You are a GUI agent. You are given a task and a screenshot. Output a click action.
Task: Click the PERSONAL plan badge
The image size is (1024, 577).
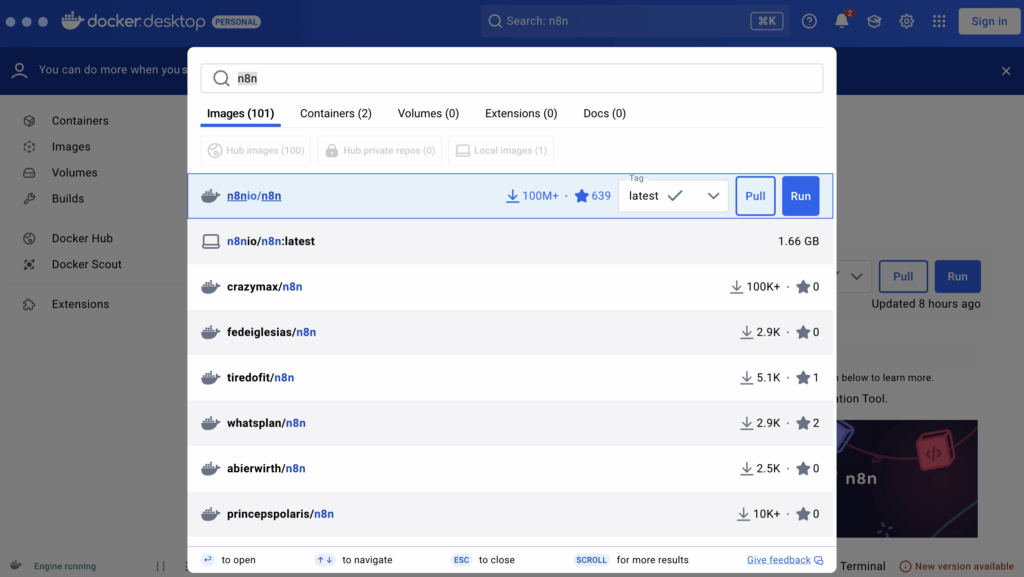(x=236, y=22)
